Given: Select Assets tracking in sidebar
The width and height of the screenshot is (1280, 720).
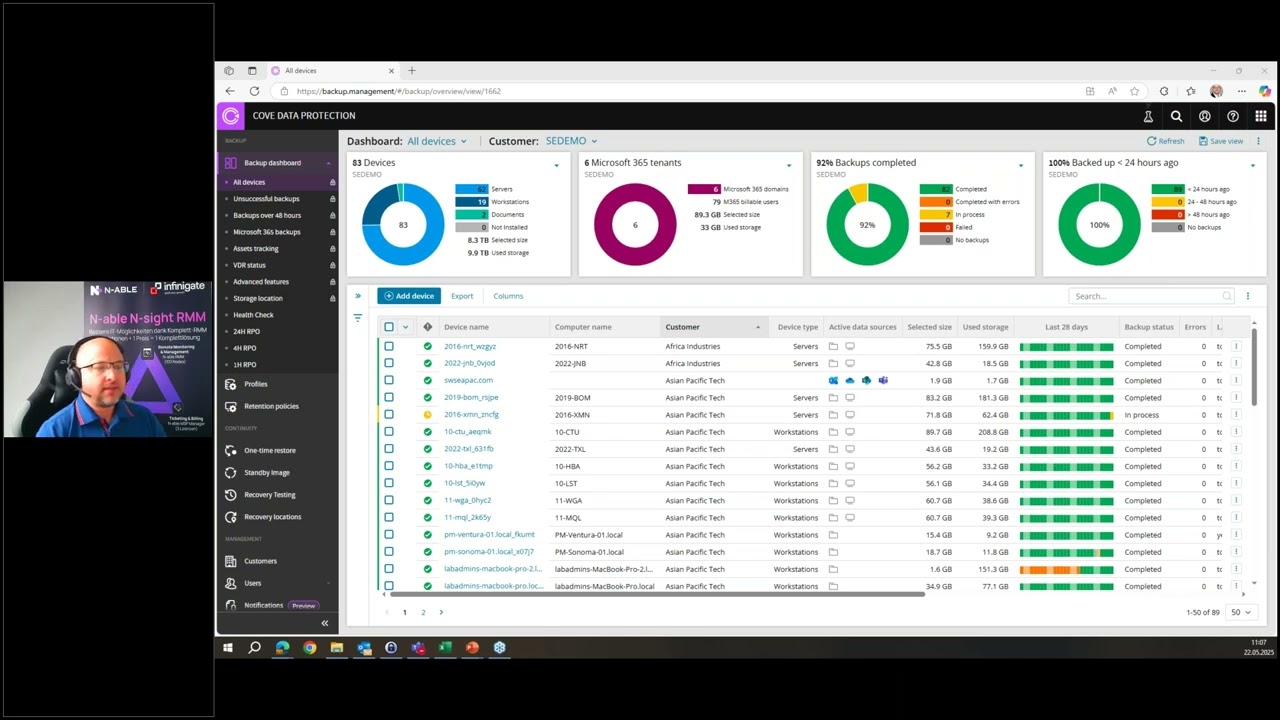Looking at the screenshot, I should pyautogui.click(x=256, y=248).
